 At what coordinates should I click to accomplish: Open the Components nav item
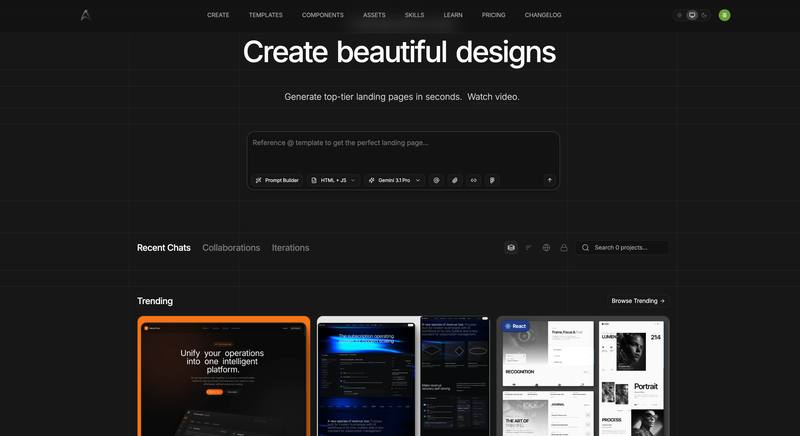pyautogui.click(x=322, y=15)
